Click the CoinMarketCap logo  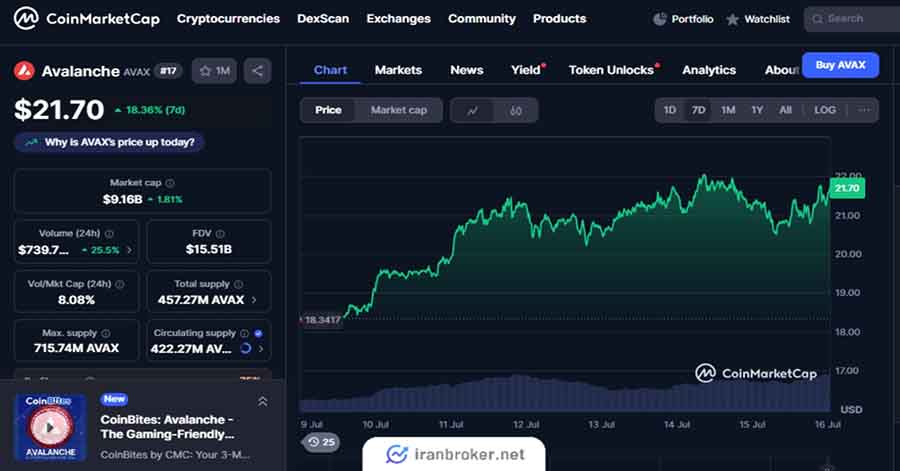87,18
